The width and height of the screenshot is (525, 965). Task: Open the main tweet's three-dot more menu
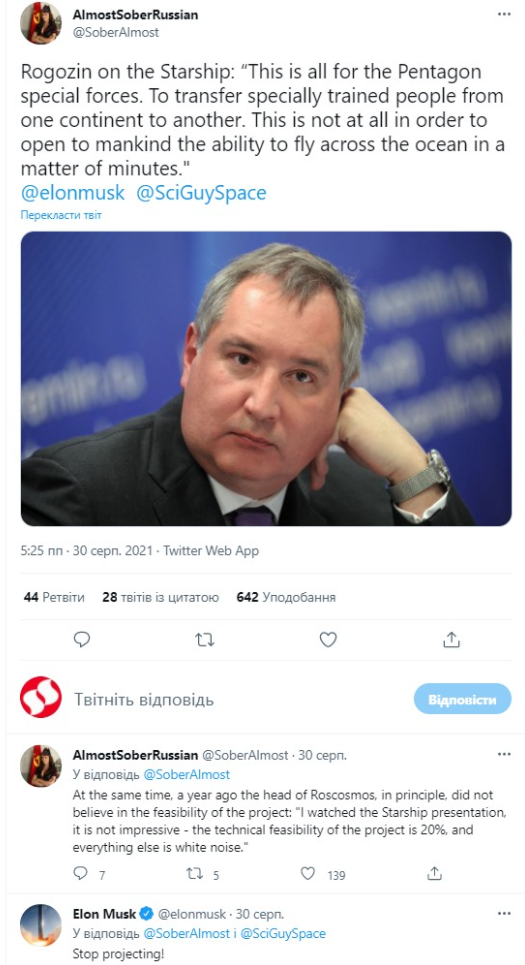(x=504, y=14)
